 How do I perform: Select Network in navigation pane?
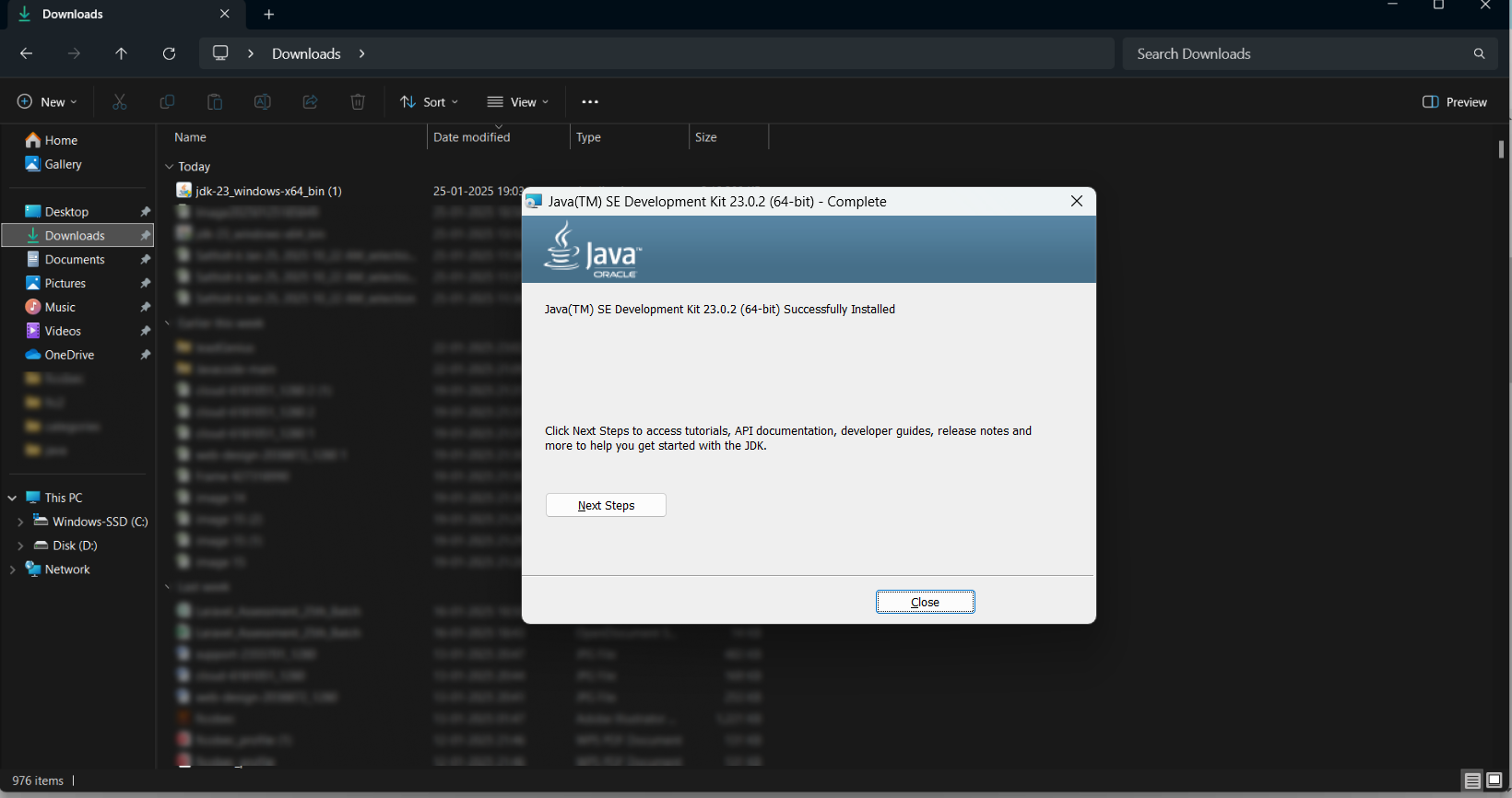(67, 569)
